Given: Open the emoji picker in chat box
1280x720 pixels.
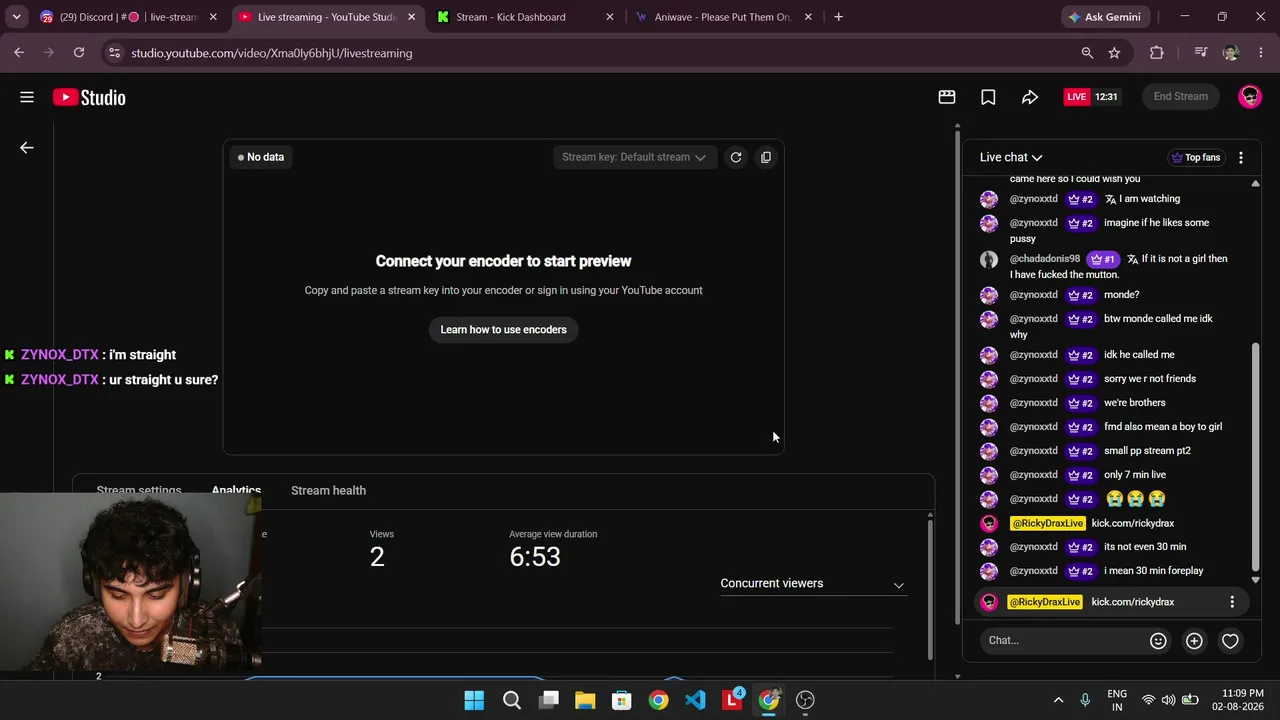Looking at the screenshot, I should tap(1158, 641).
